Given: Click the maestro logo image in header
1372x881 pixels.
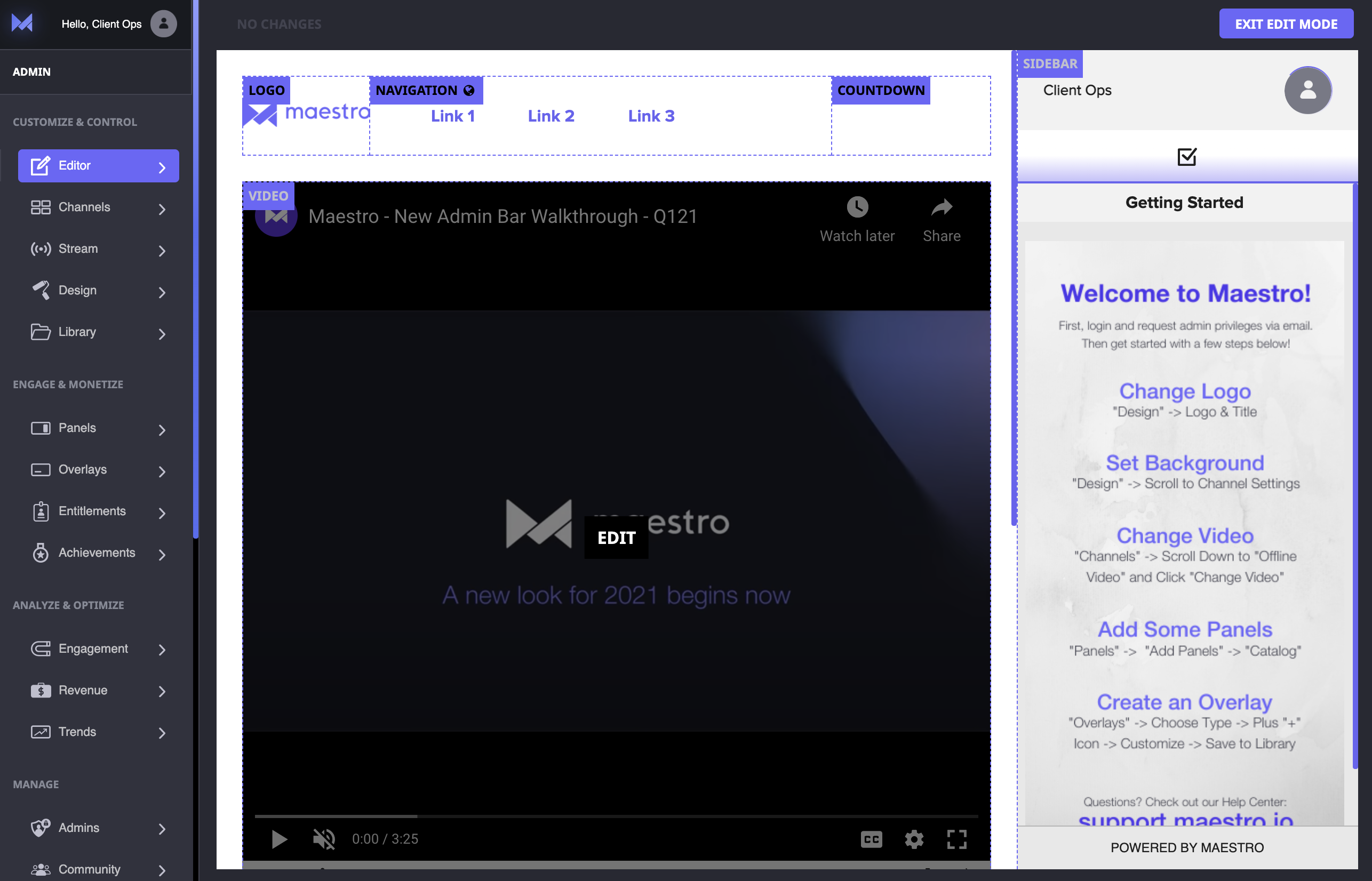Looking at the screenshot, I should [x=307, y=114].
